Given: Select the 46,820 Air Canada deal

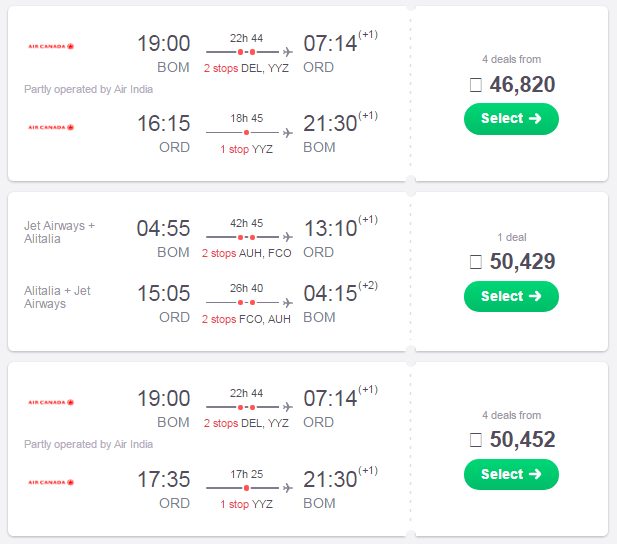Looking at the screenshot, I should tap(511, 119).
